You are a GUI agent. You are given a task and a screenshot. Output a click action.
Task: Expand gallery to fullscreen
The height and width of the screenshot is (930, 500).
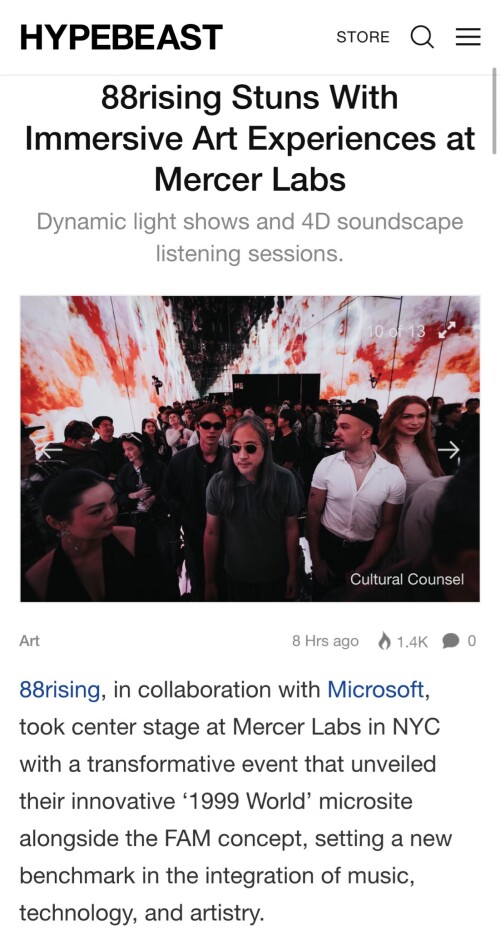click(x=446, y=330)
